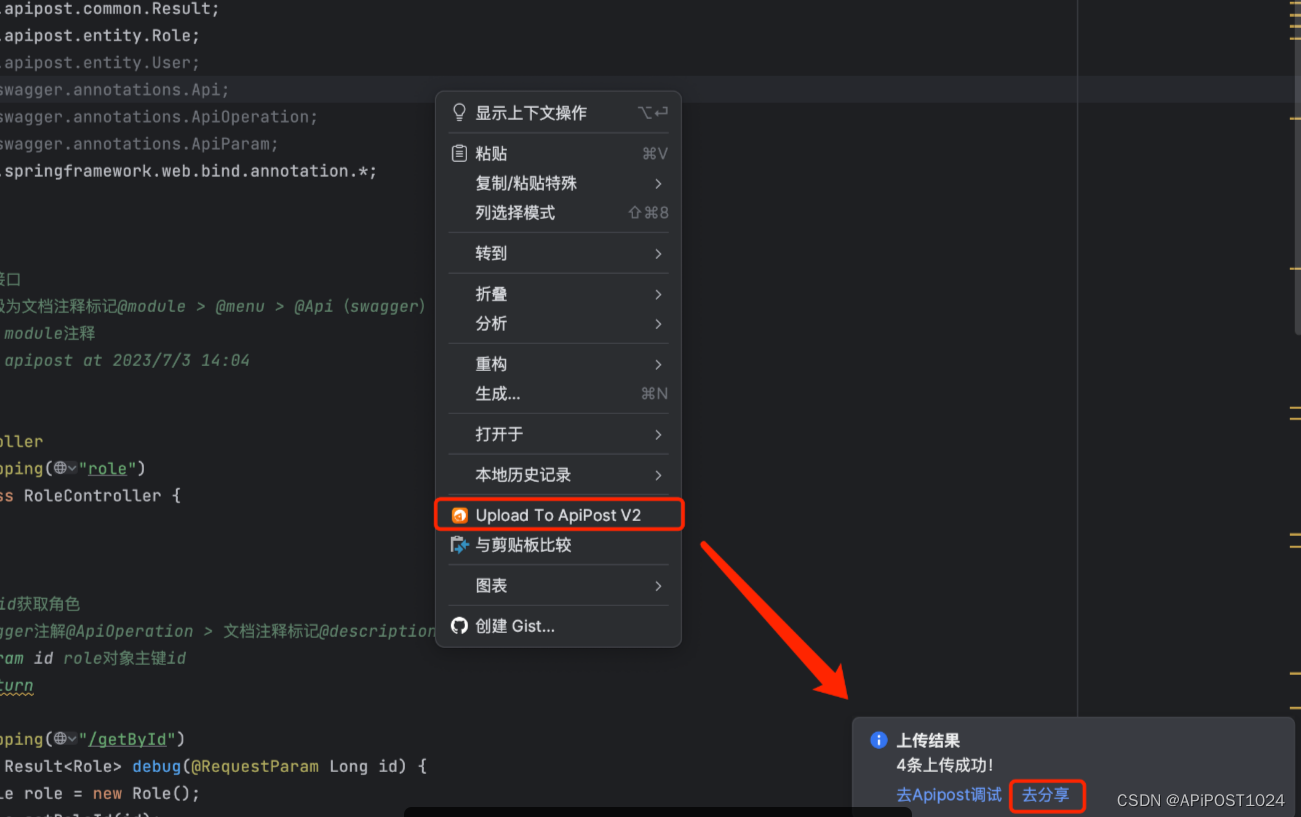Image resolution: width=1301 pixels, height=817 pixels.
Task: Click the info icon in 上传结果 notification
Action: coord(879,740)
